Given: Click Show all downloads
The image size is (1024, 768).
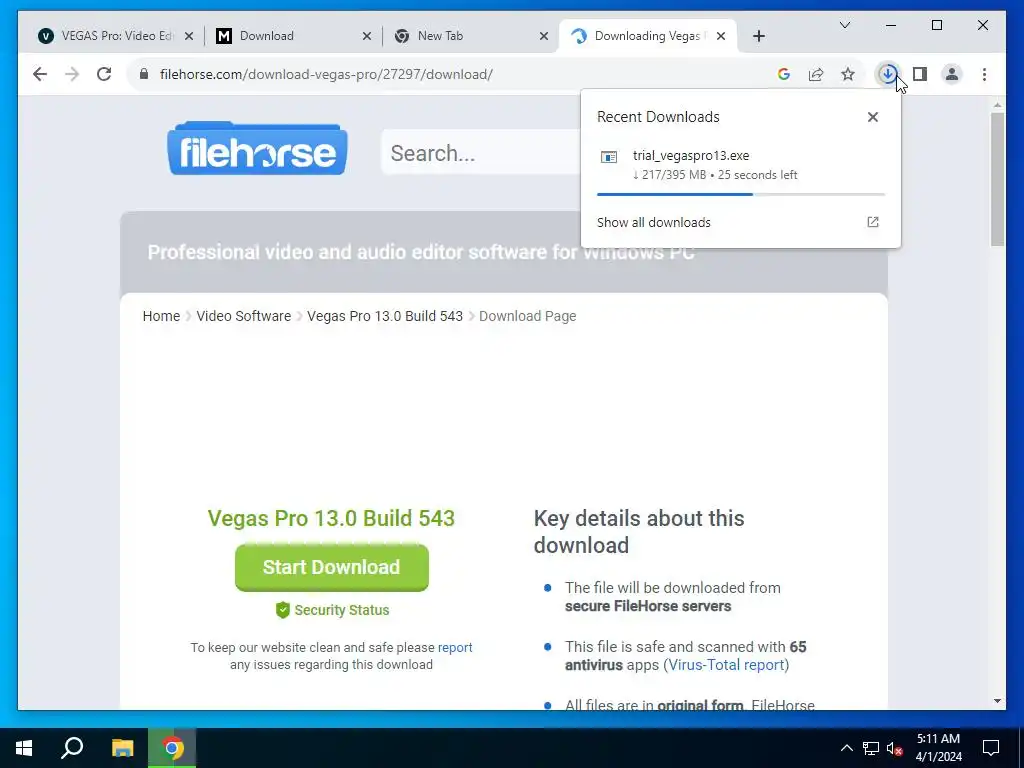Looking at the screenshot, I should pos(653,223).
